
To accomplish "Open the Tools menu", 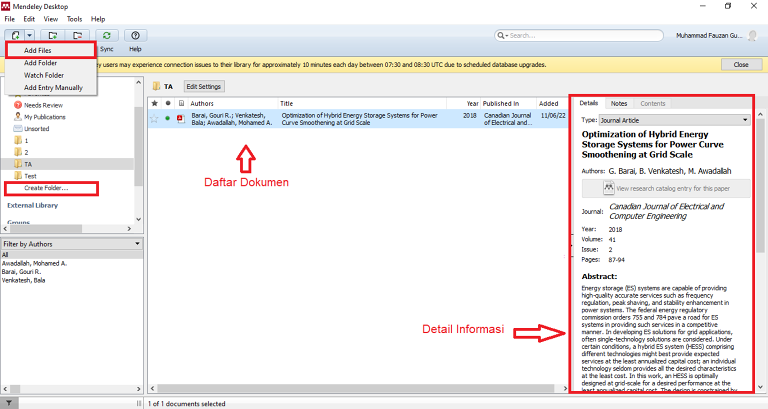I will 74,19.
